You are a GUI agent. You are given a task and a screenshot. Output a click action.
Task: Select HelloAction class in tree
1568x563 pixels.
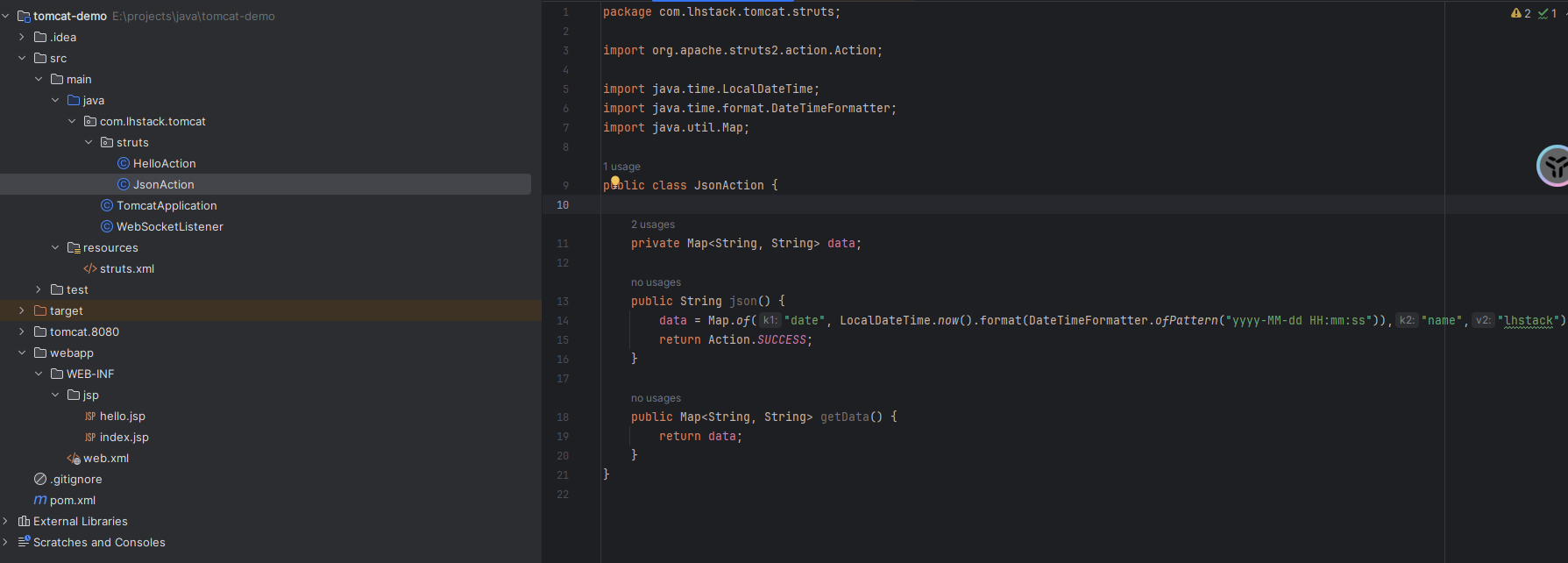[x=164, y=163]
